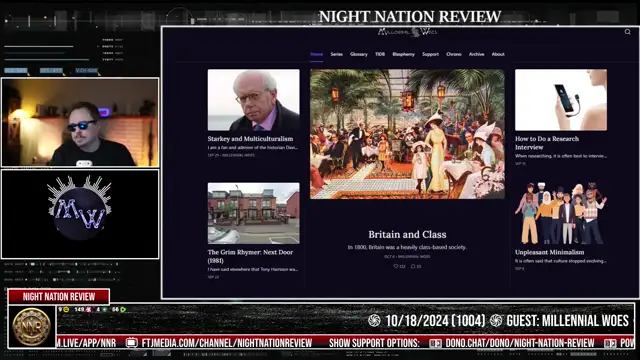The width and height of the screenshot is (640, 360).
Task: Click the green play icon beside 56
Action: [x=123, y=310]
